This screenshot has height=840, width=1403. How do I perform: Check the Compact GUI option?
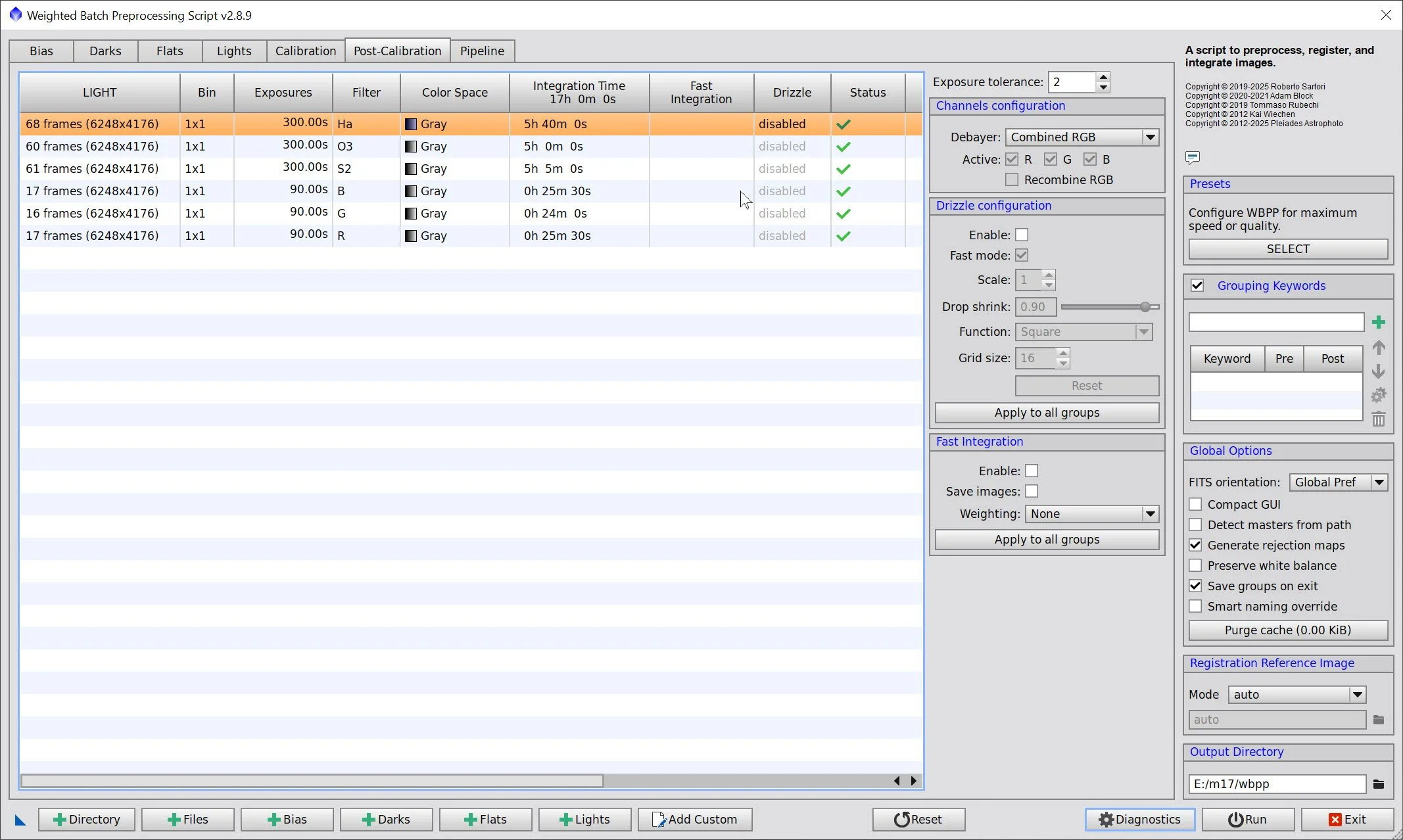(1196, 504)
